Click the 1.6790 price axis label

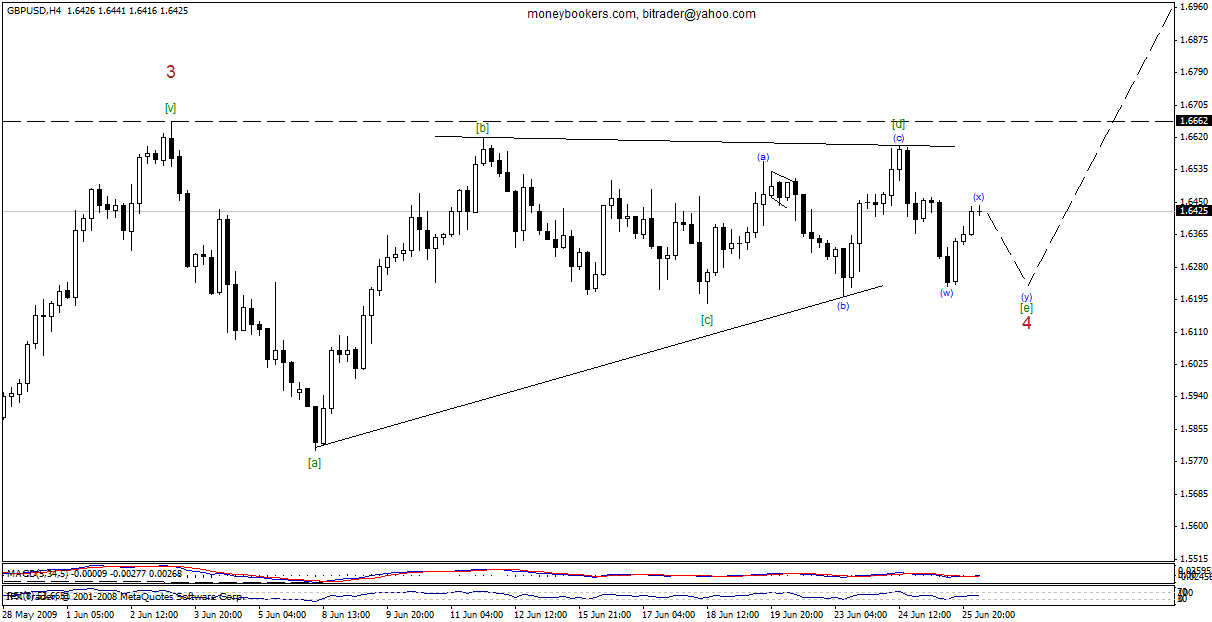coord(1195,72)
